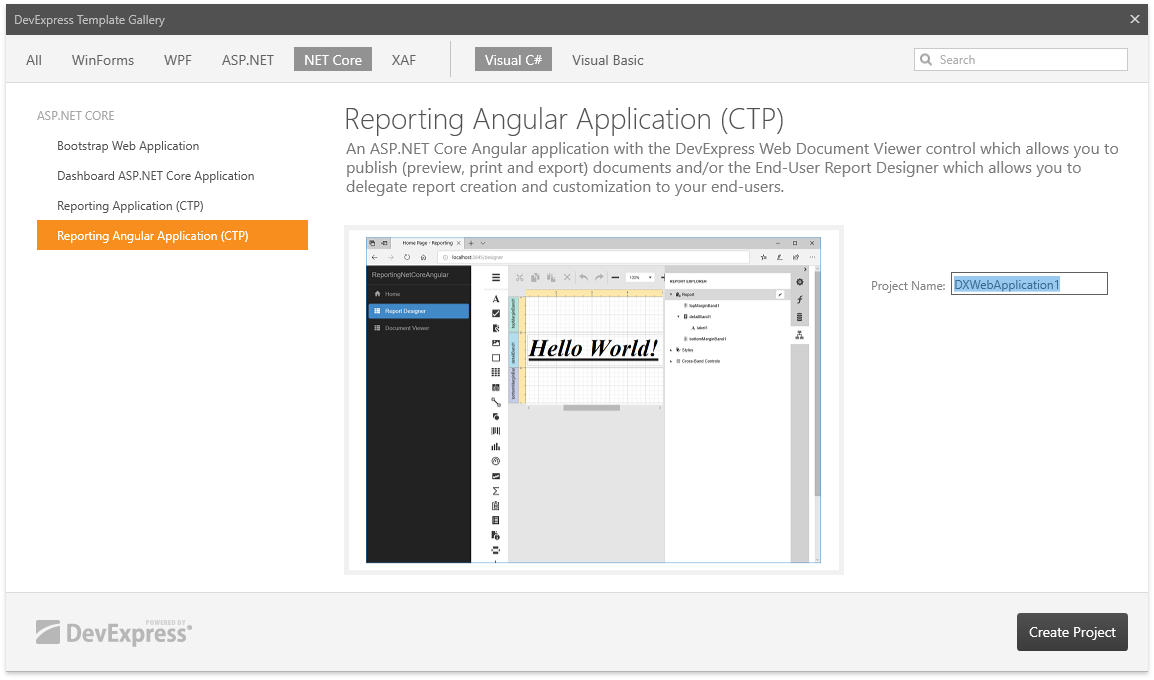The height and width of the screenshot is (680, 1154).
Task: Click the DevExpress logo in the footer
Action: pyautogui.click(x=114, y=631)
